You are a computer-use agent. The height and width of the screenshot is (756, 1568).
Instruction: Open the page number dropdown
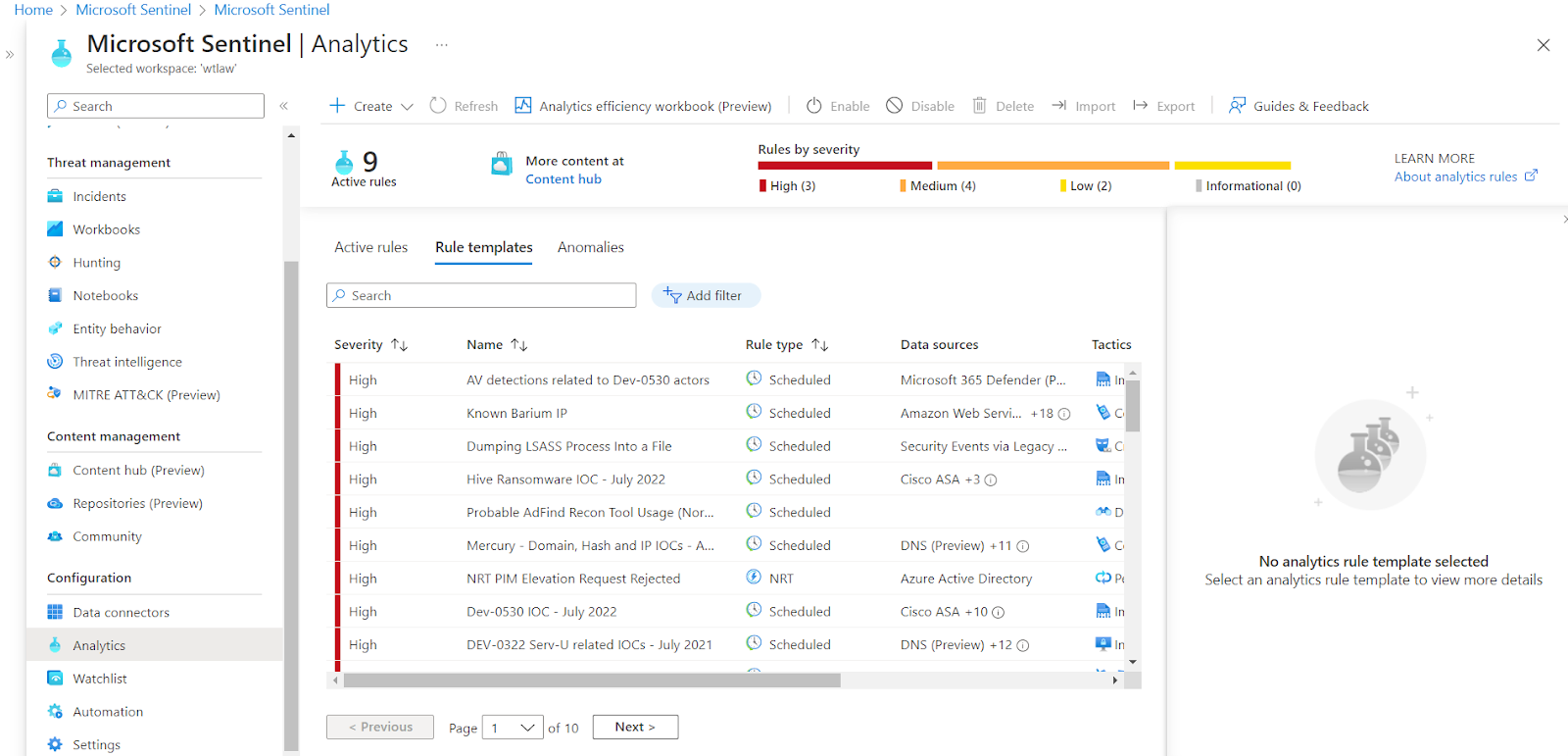514,728
